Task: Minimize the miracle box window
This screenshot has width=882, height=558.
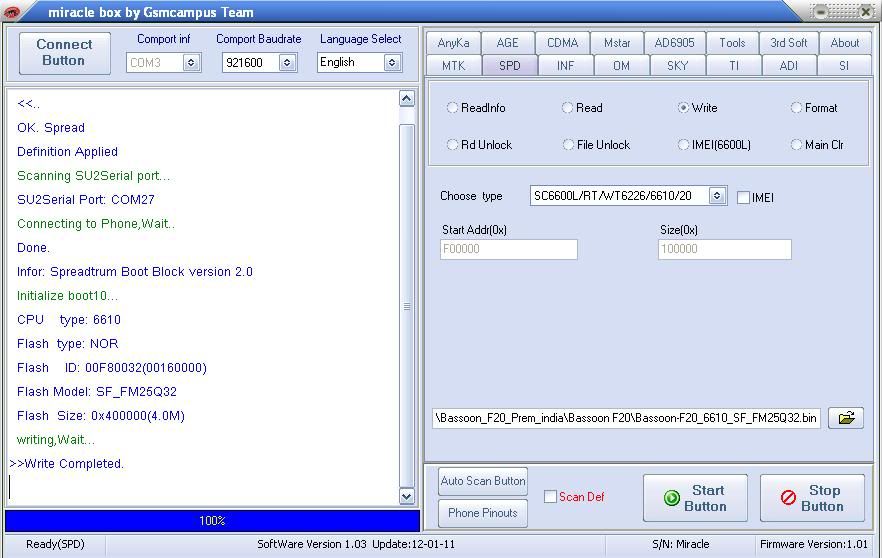Action: 821,12
